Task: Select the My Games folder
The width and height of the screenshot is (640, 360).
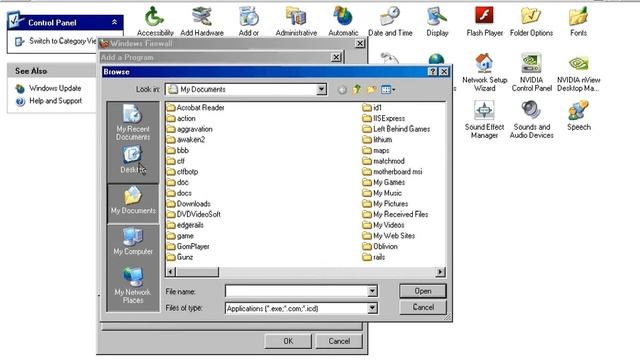Action: pyautogui.click(x=384, y=182)
